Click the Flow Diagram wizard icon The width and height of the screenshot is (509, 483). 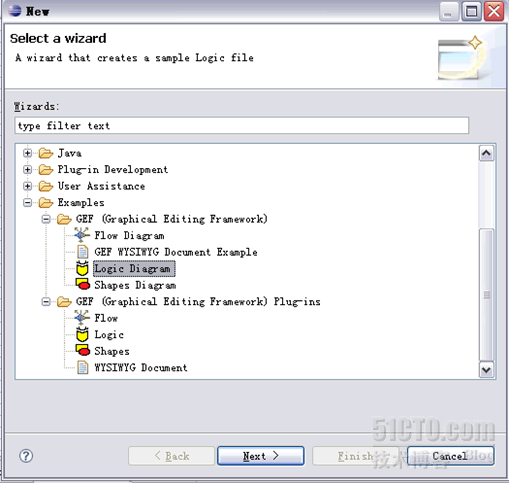[x=82, y=235]
